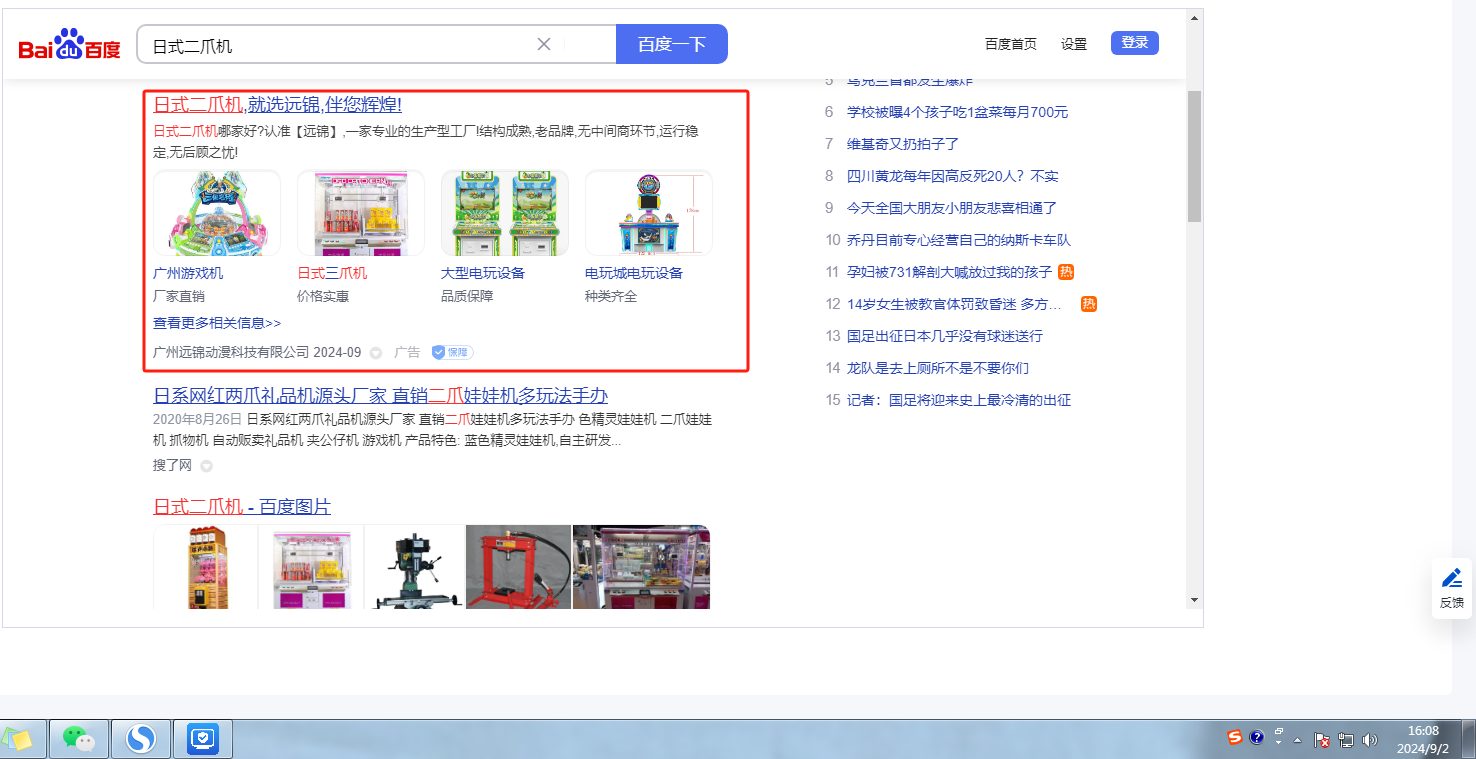Image resolution: width=1476 pixels, height=759 pixels.
Task: Open hot search 孕妇被731解剖大喊放过我的孩子
Action: tap(950, 272)
